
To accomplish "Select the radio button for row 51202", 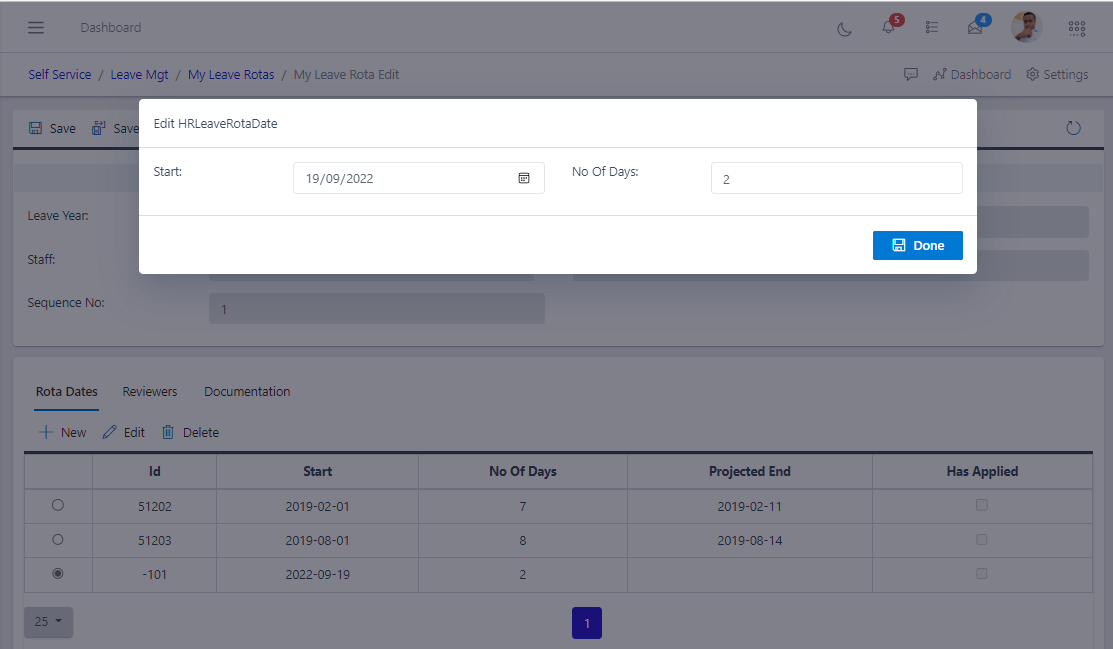I will click(x=57, y=505).
